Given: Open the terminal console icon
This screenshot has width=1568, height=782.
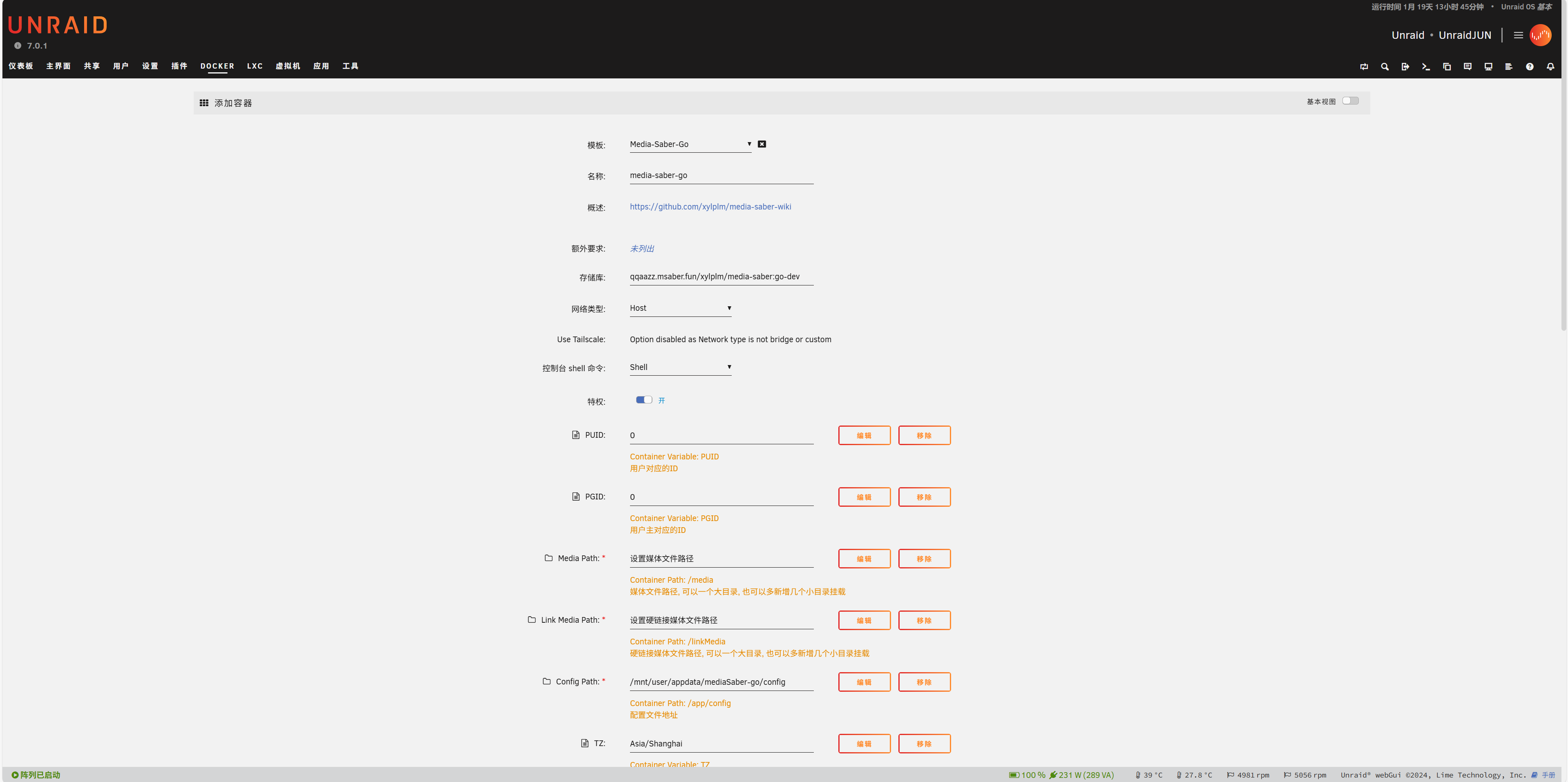Looking at the screenshot, I should pyautogui.click(x=1425, y=67).
